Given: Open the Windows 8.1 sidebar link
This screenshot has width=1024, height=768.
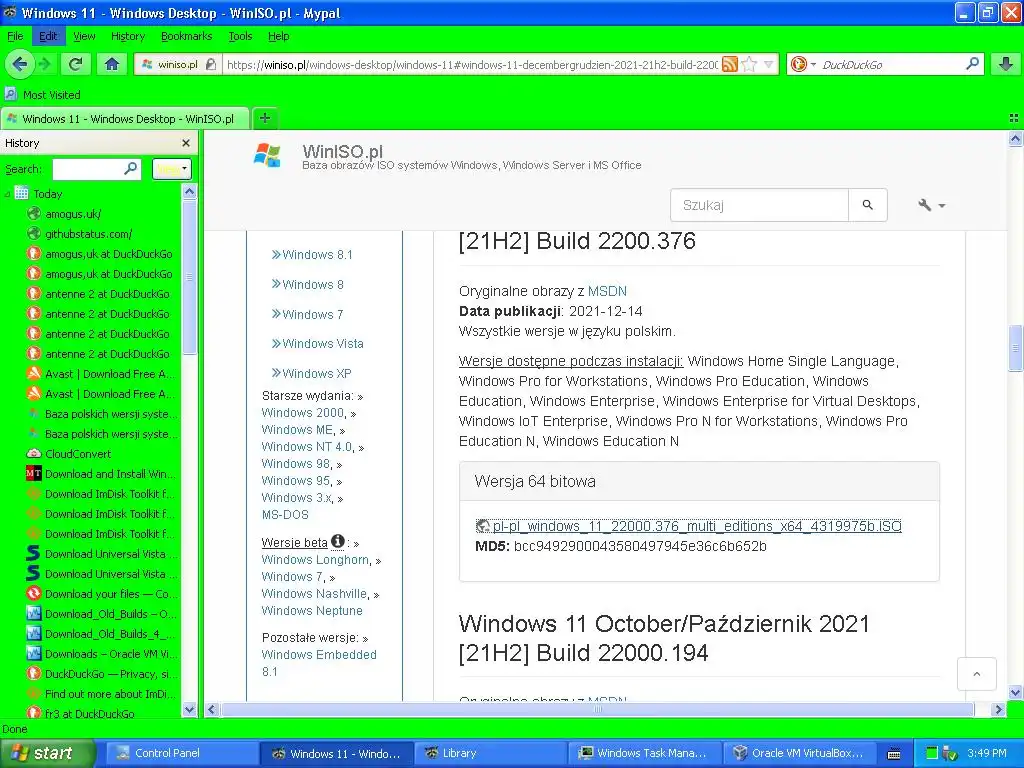Looking at the screenshot, I should [317, 255].
